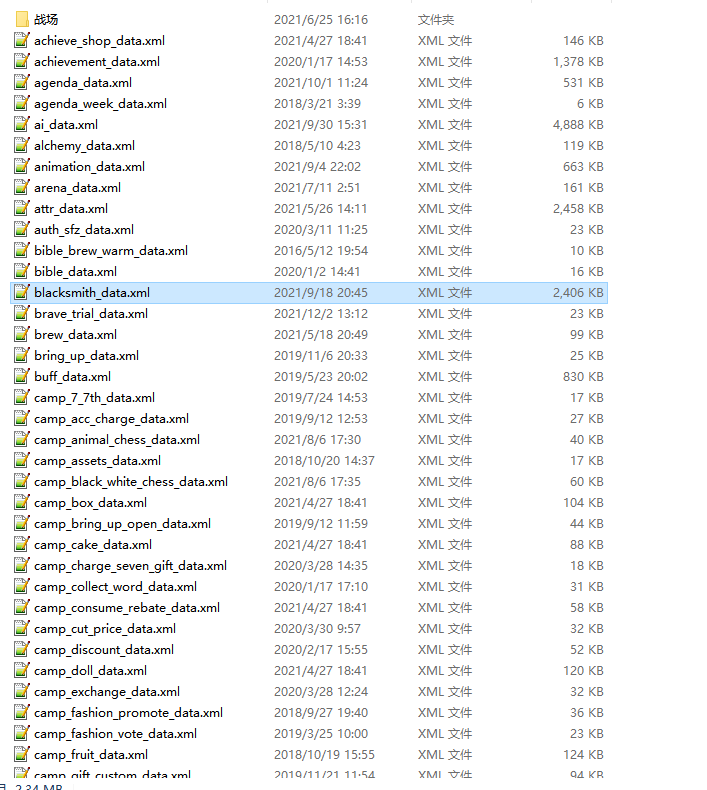707x790 pixels.
Task: Select animation_data.xml by its name
Action: click(89, 167)
